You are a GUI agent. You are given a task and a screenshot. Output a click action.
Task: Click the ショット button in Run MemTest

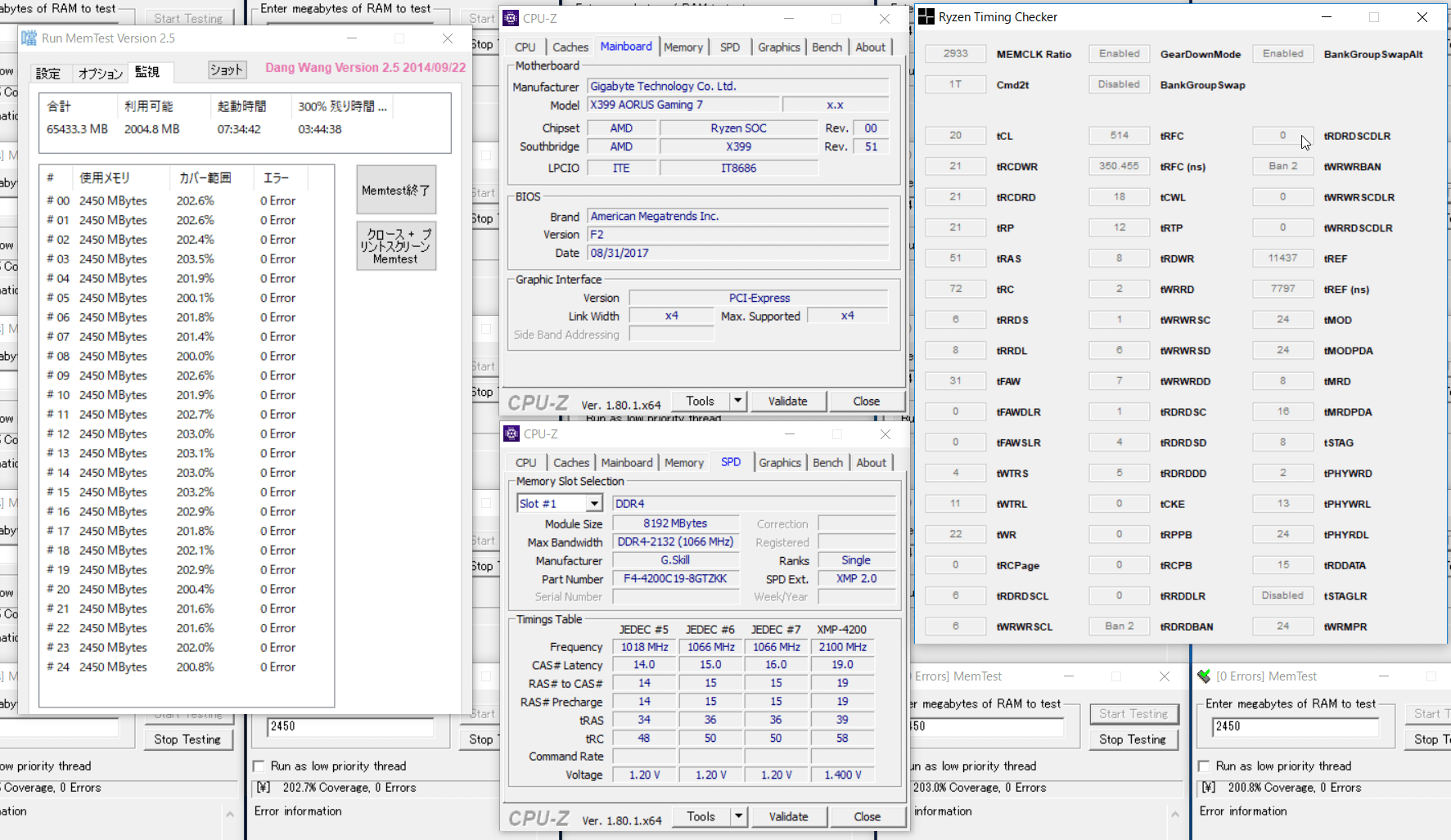227,70
